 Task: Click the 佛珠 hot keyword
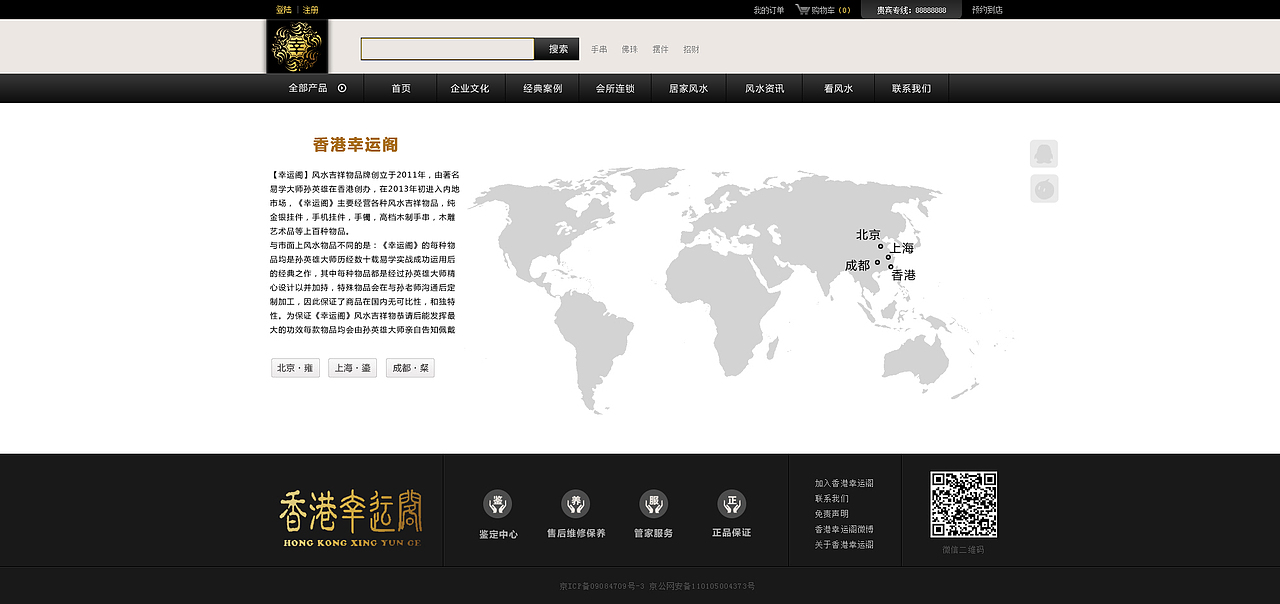[x=629, y=49]
